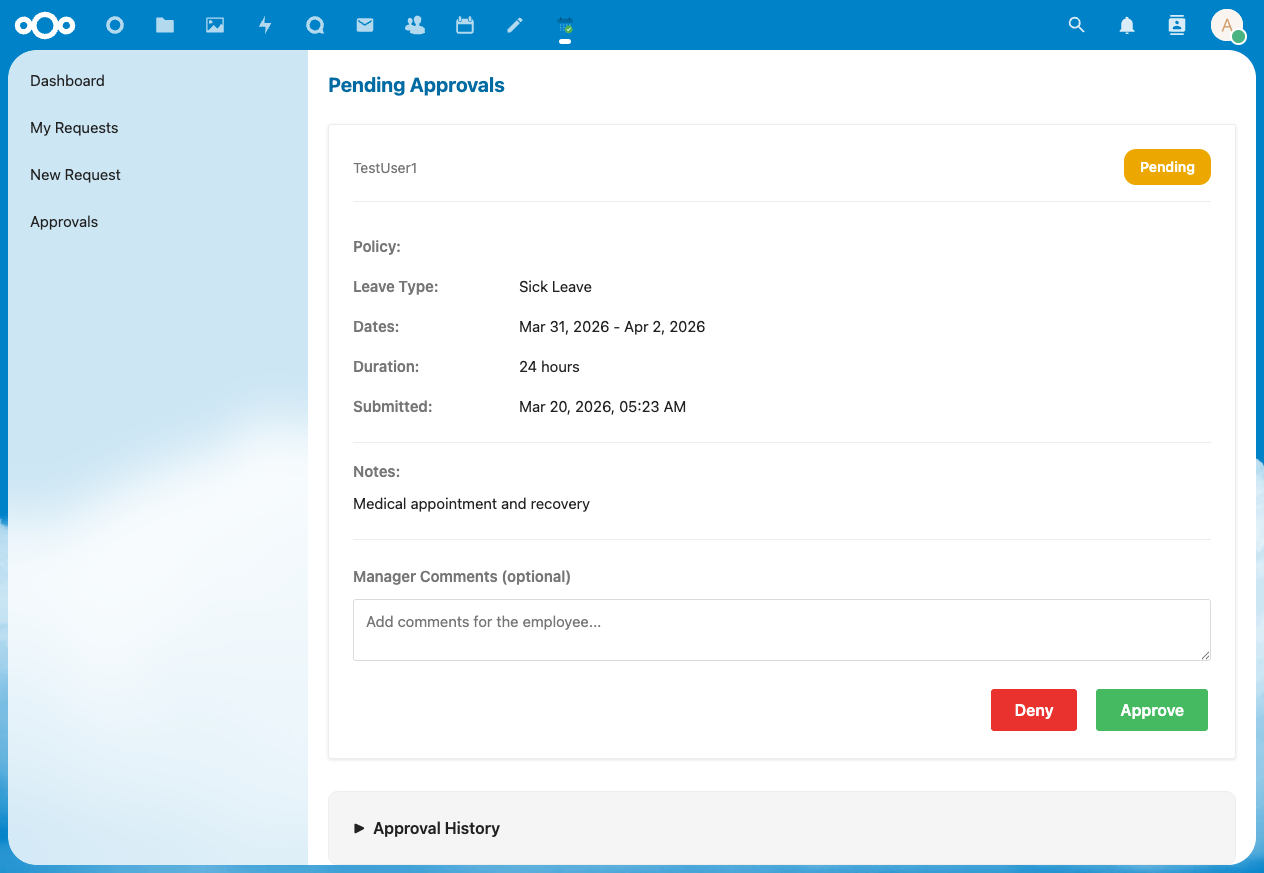Open the Mail app
This screenshot has width=1264, height=873.
pyautogui.click(x=364, y=25)
